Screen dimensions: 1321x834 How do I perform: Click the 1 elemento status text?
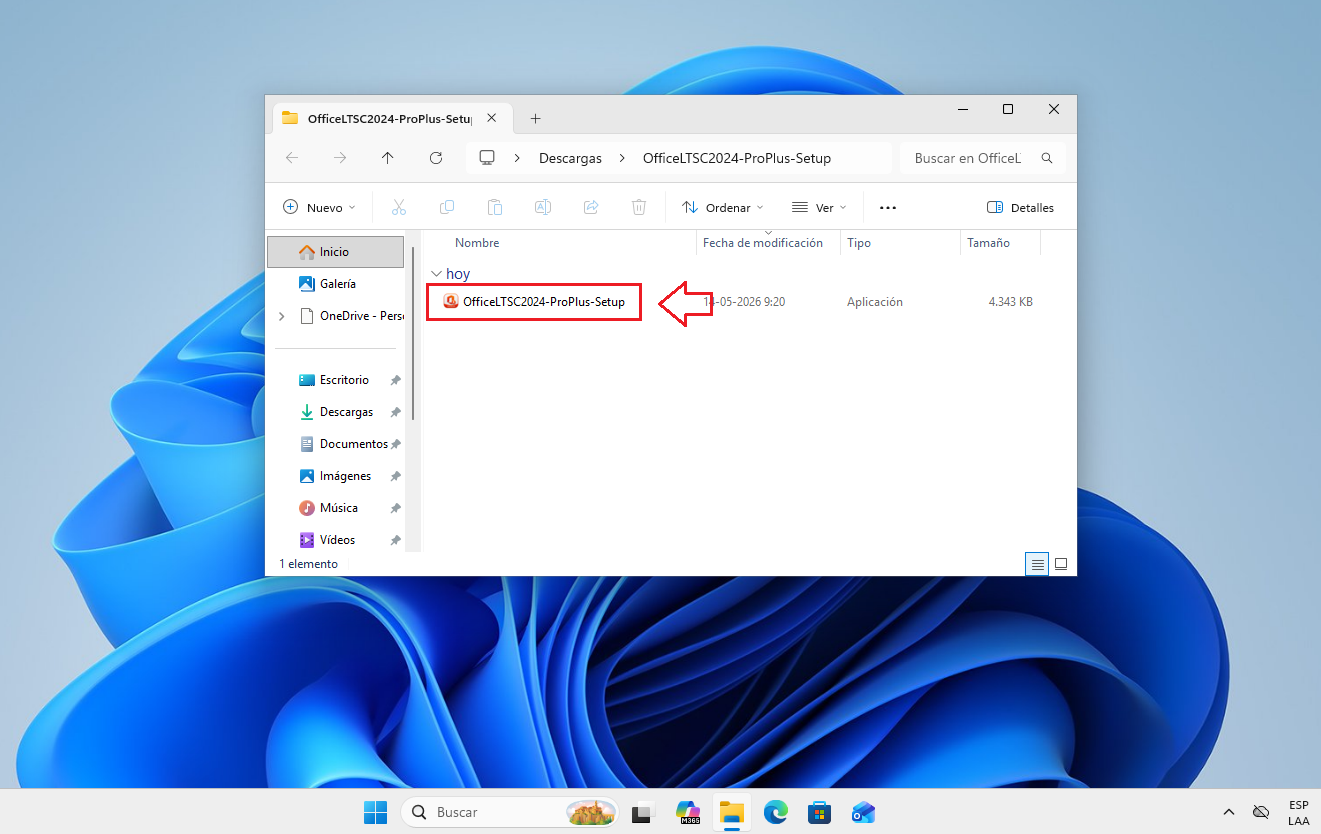(308, 564)
